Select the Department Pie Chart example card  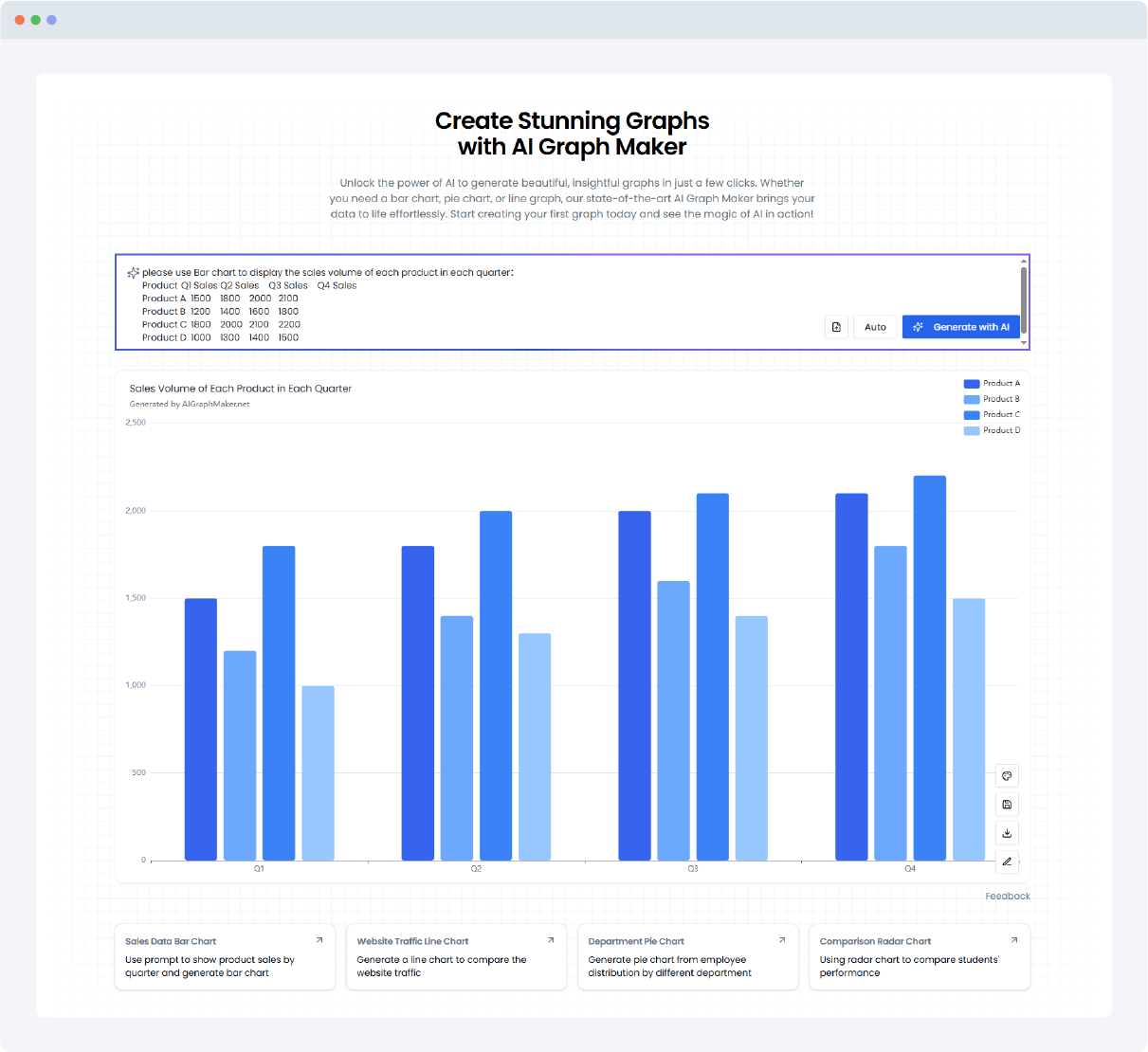(x=687, y=957)
